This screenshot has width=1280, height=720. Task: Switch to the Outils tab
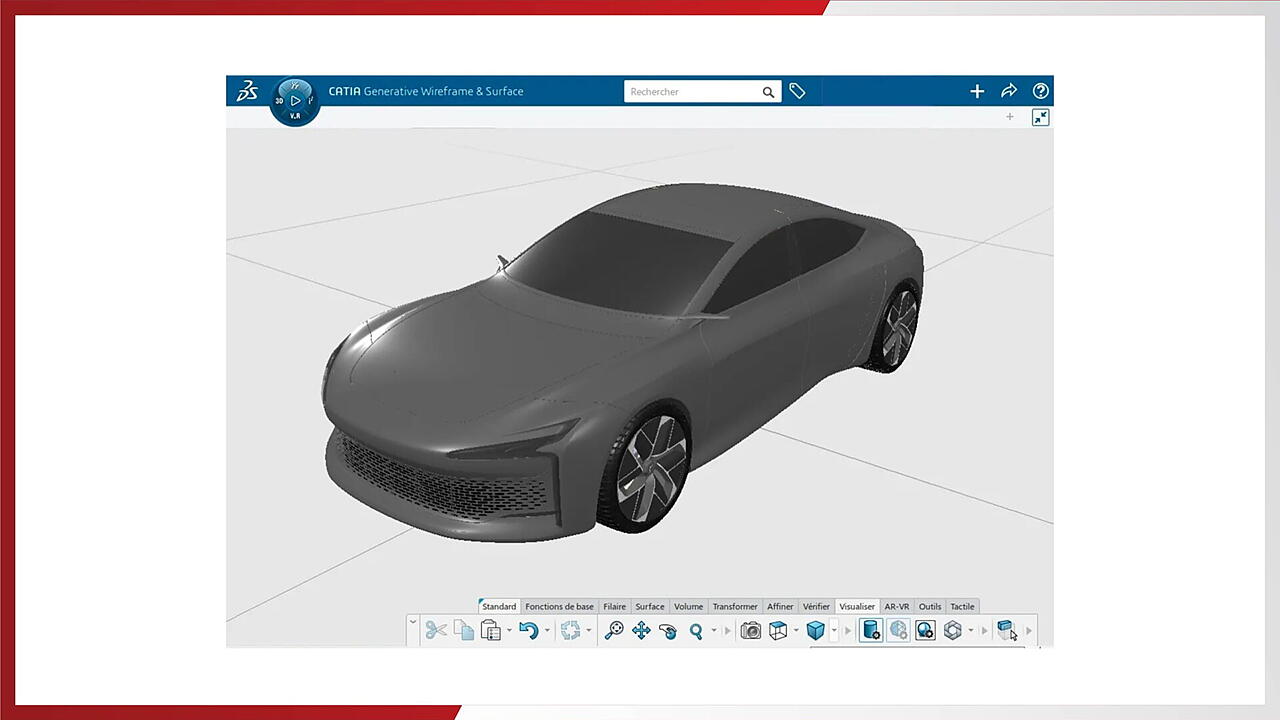coord(930,606)
